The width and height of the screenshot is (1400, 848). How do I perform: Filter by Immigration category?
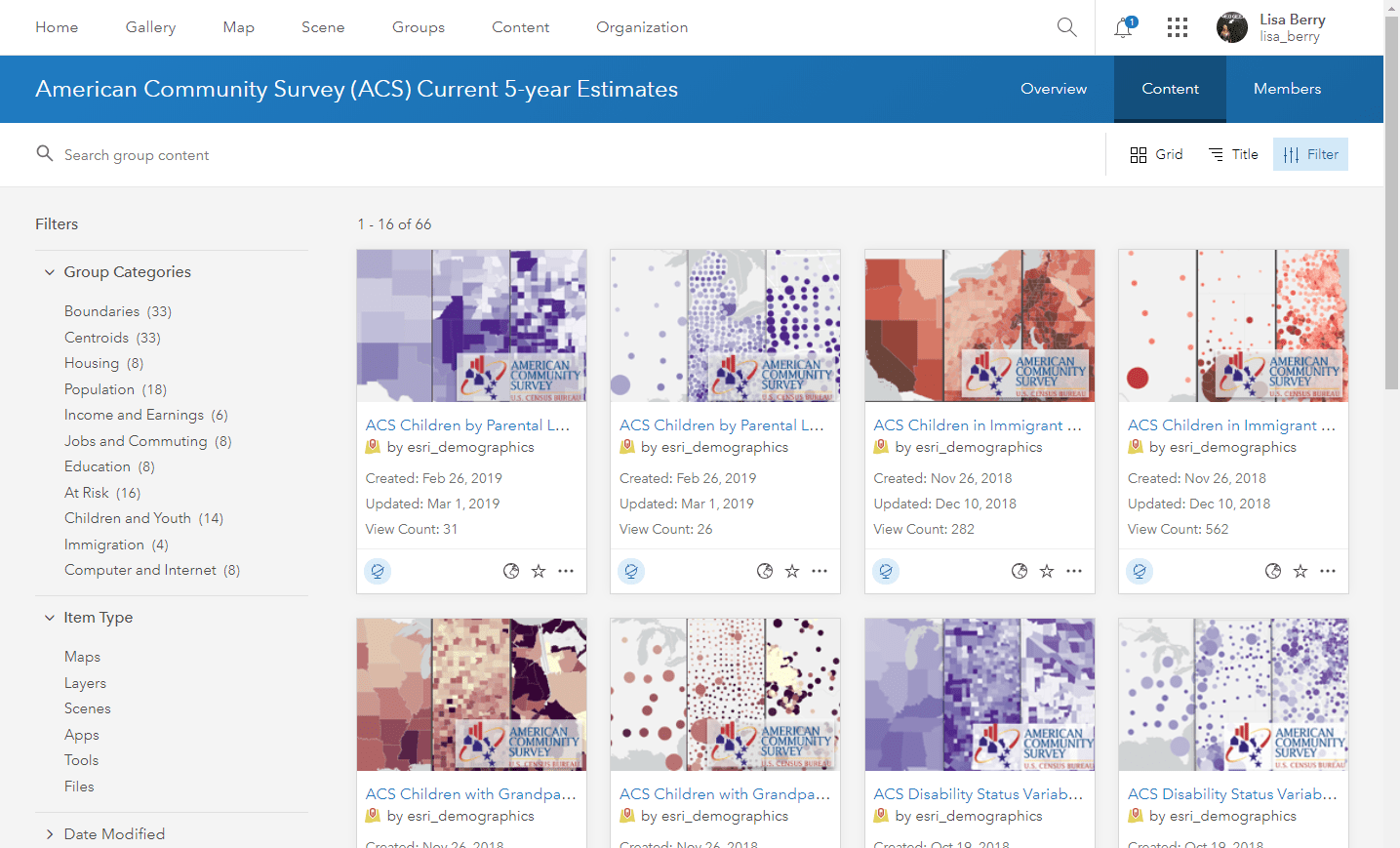pos(116,545)
